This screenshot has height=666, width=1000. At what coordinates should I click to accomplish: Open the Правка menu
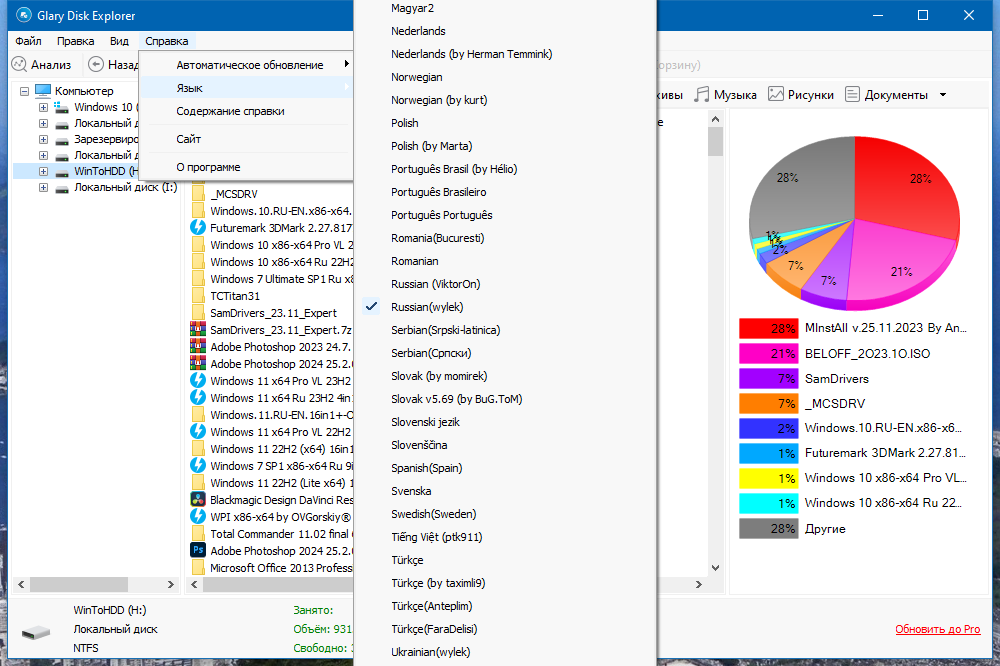75,41
